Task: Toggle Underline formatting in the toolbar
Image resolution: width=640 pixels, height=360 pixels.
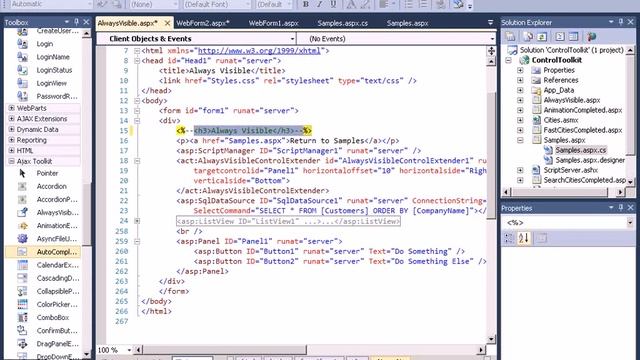Action: [333, 4]
